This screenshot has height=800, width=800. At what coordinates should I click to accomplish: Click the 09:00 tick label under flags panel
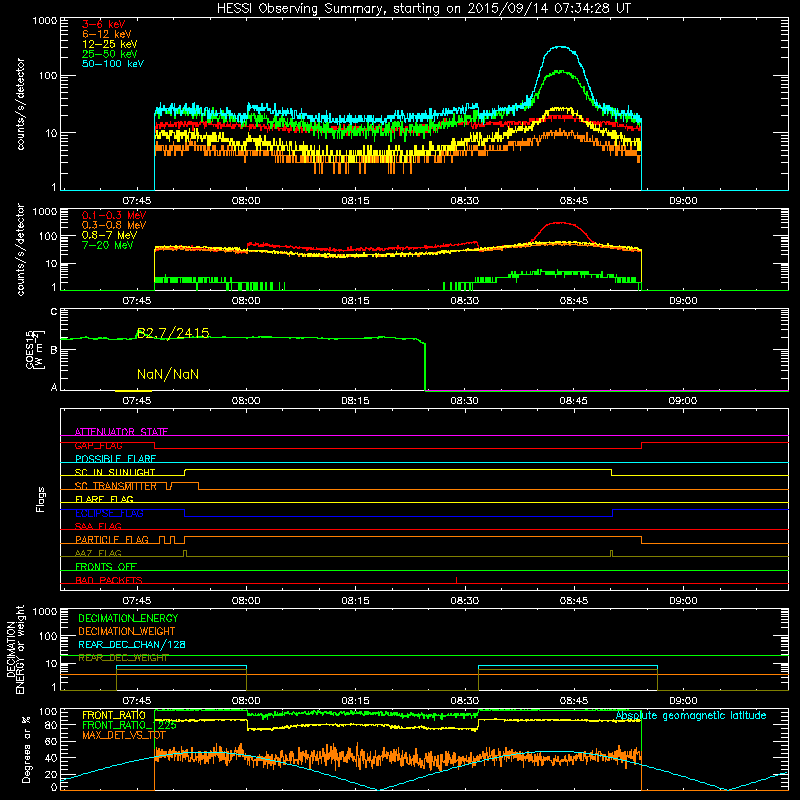coord(683,601)
